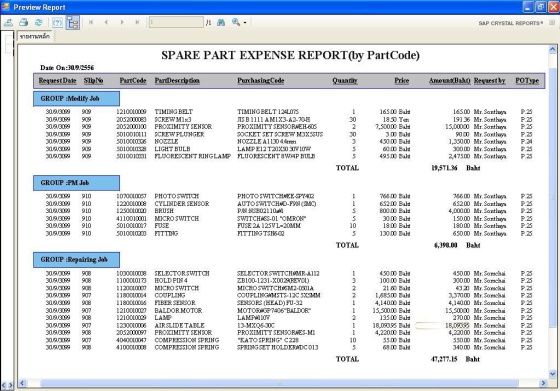Image resolution: width=560 pixels, height=391 pixels.
Task: Click the Price column header
Action: point(402,81)
